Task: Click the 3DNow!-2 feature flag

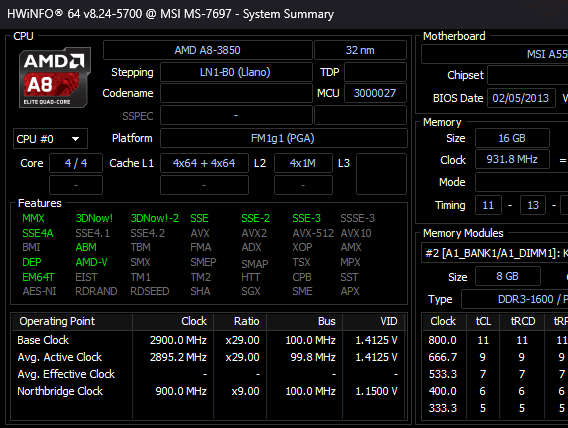Action: [x=155, y=218]
